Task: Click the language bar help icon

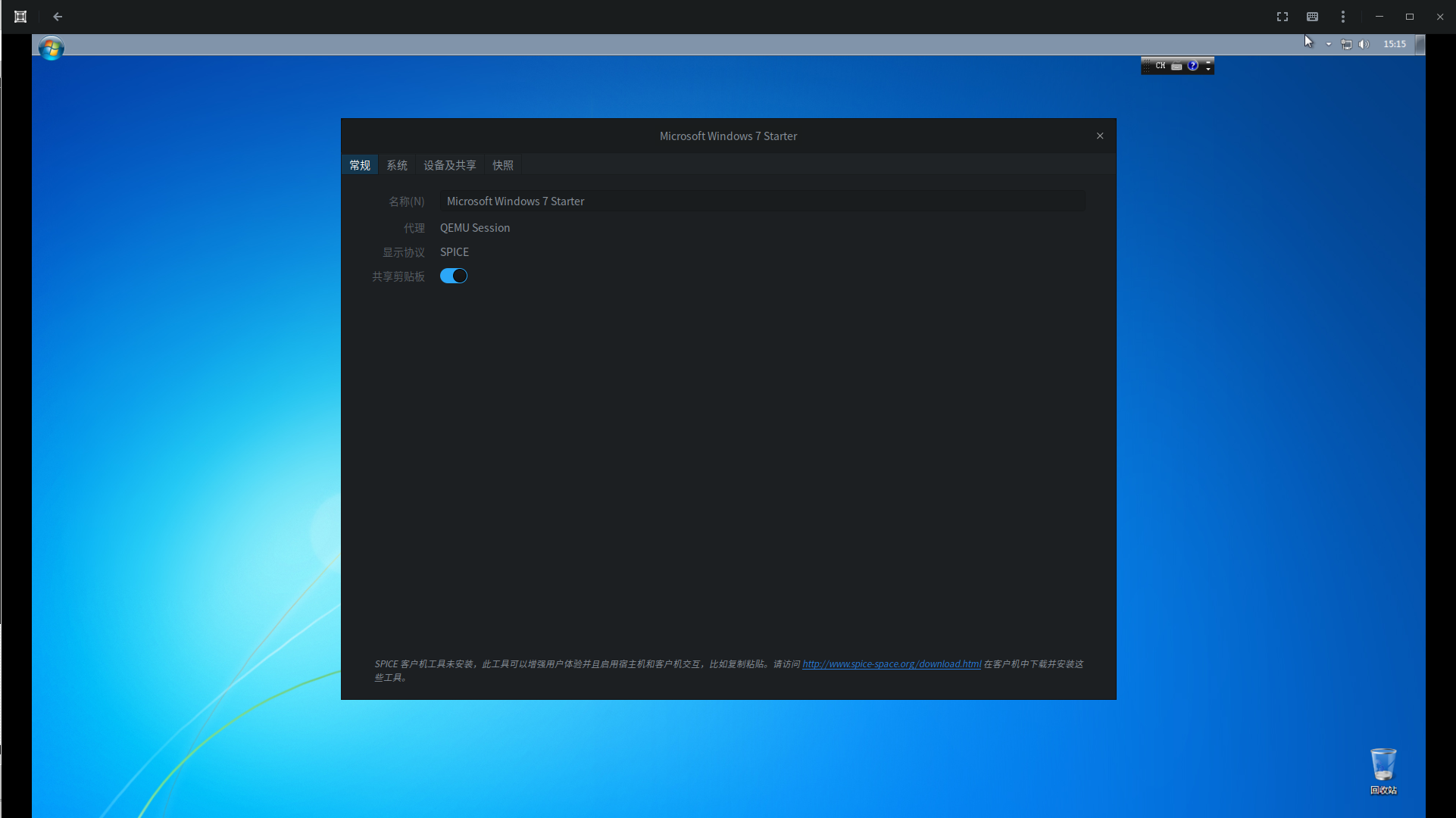Action: pos(1193,66)
